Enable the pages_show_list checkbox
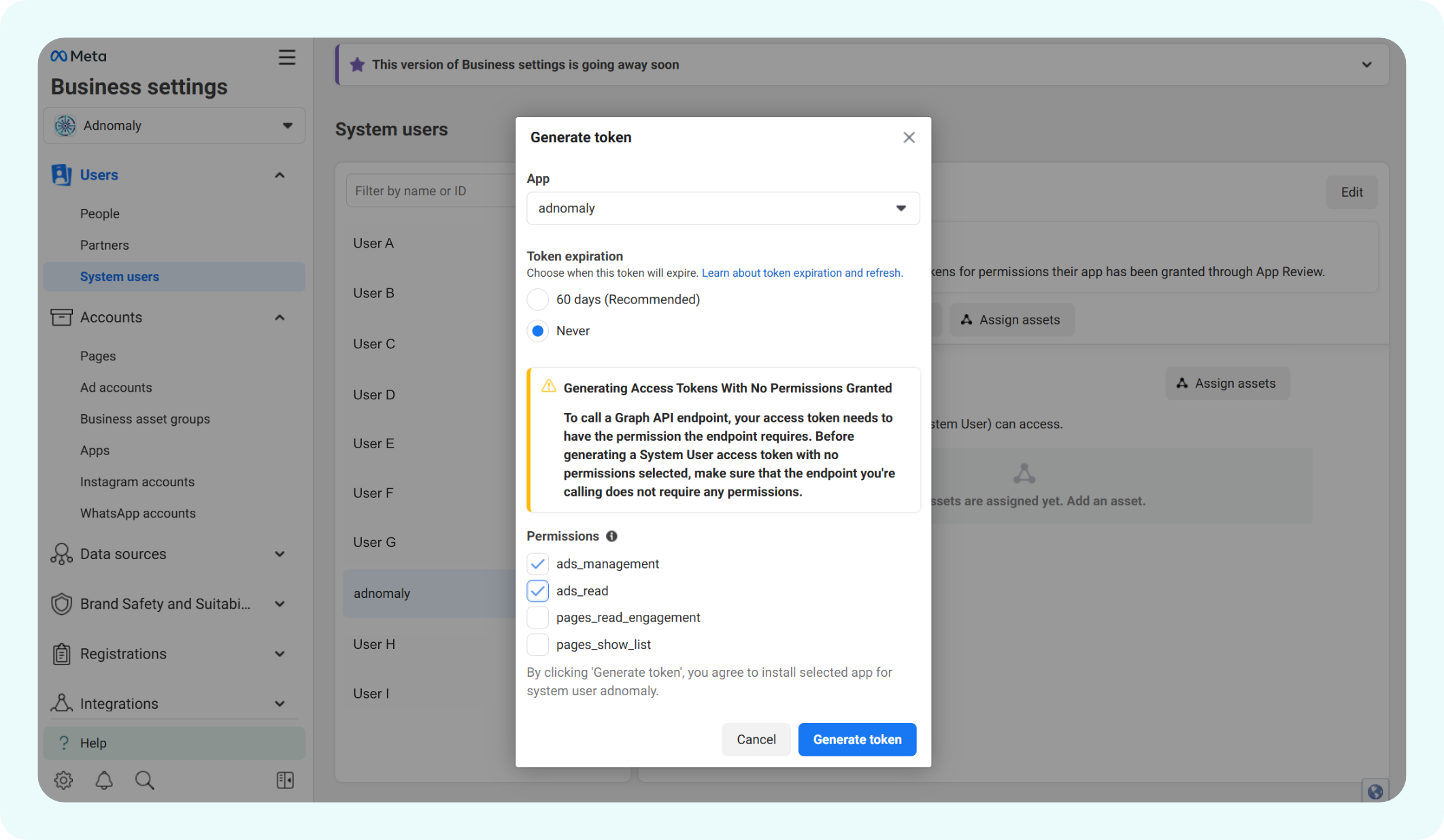This screenshot has height=840, width=1444. [x=537, y=644]
